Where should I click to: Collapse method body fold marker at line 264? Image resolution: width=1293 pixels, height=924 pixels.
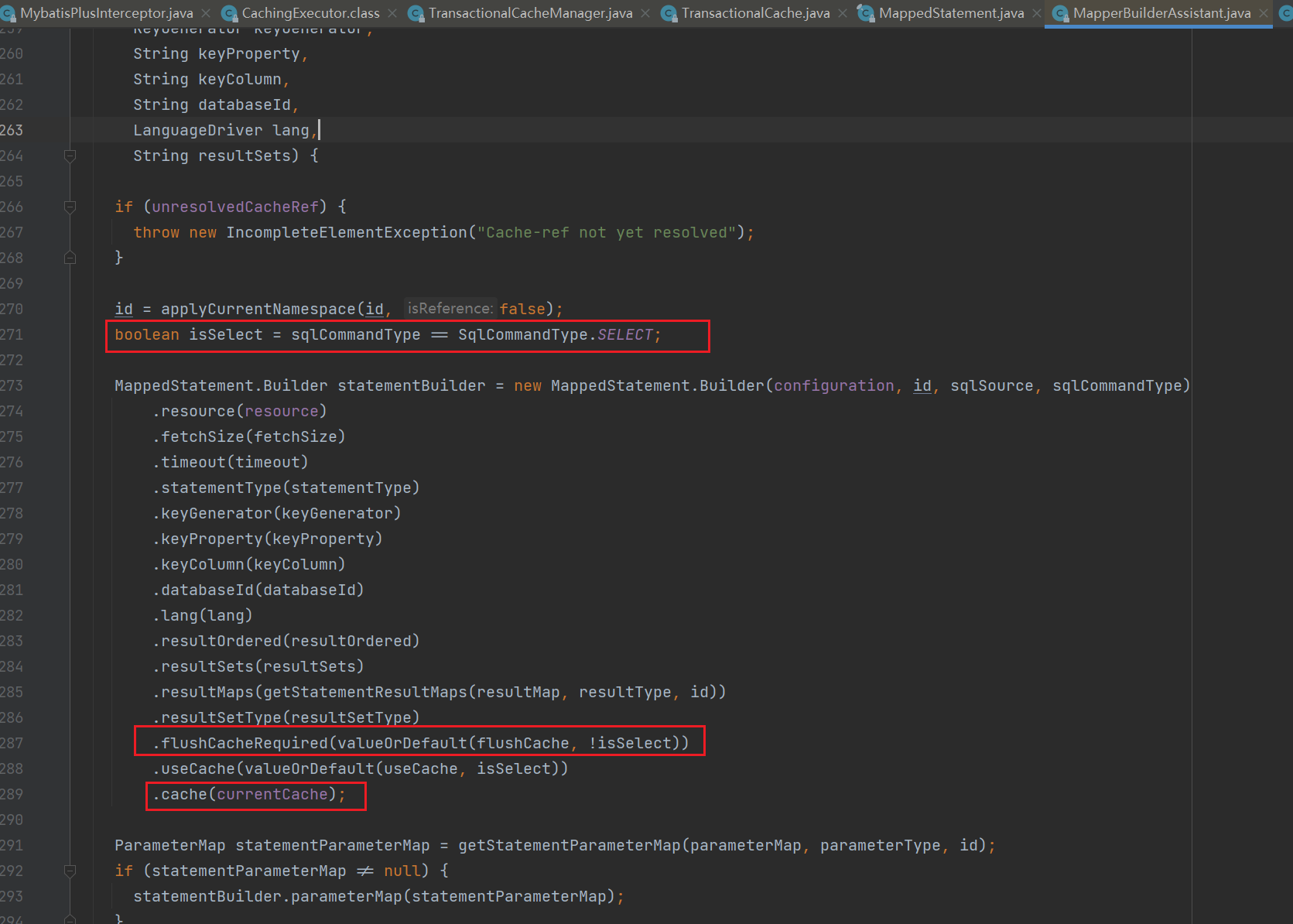70,156
